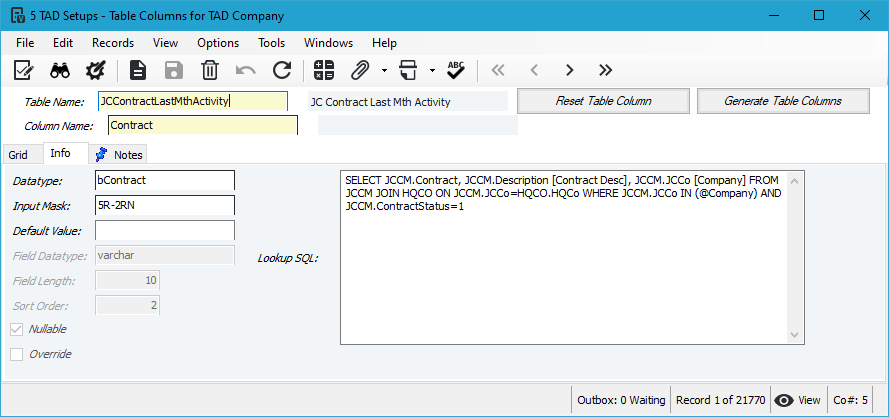
Task: Toggle the Nullable checkbox
Action: [x=16, y=330]
